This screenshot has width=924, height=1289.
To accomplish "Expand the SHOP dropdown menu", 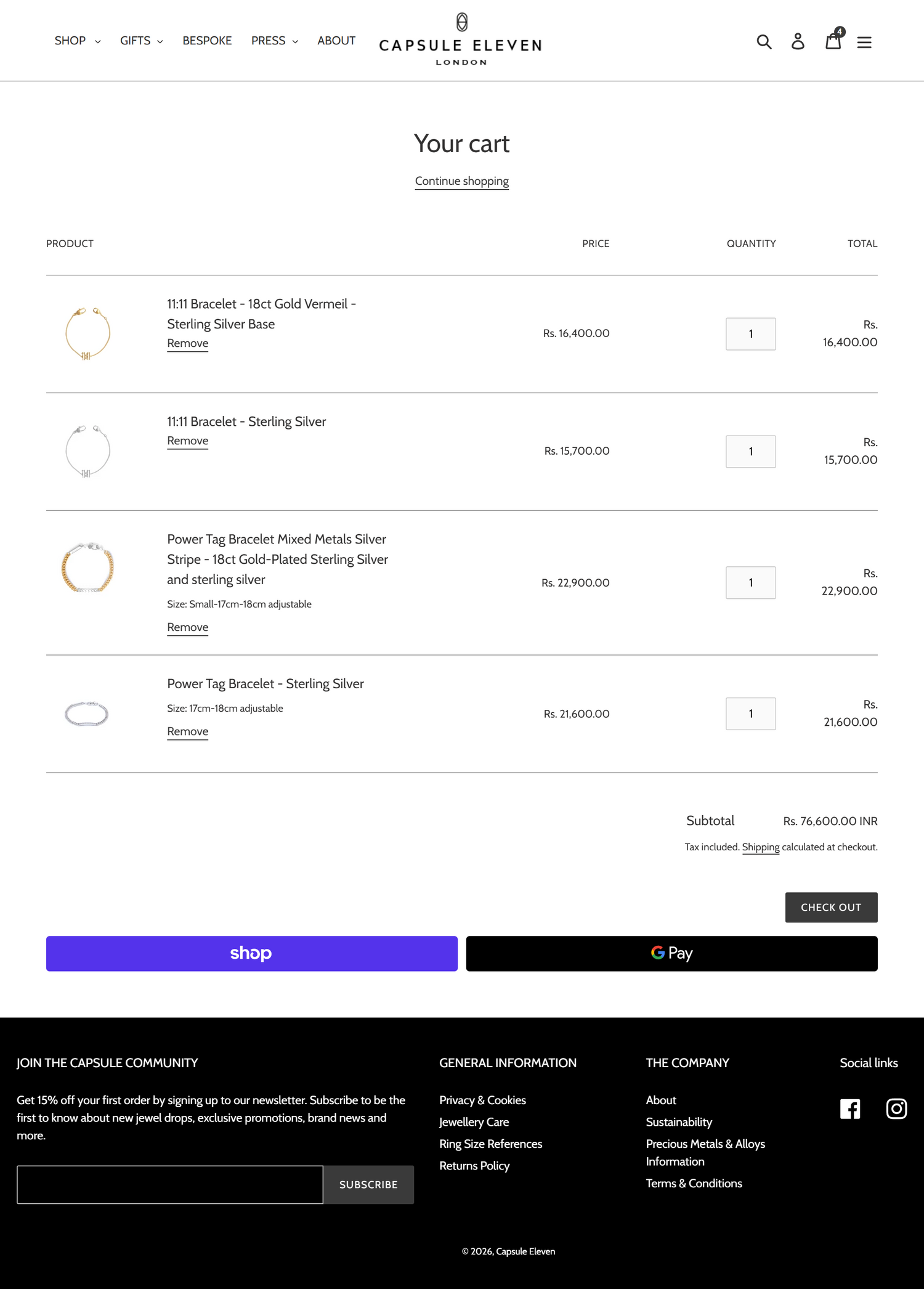I will click(78, 41).
